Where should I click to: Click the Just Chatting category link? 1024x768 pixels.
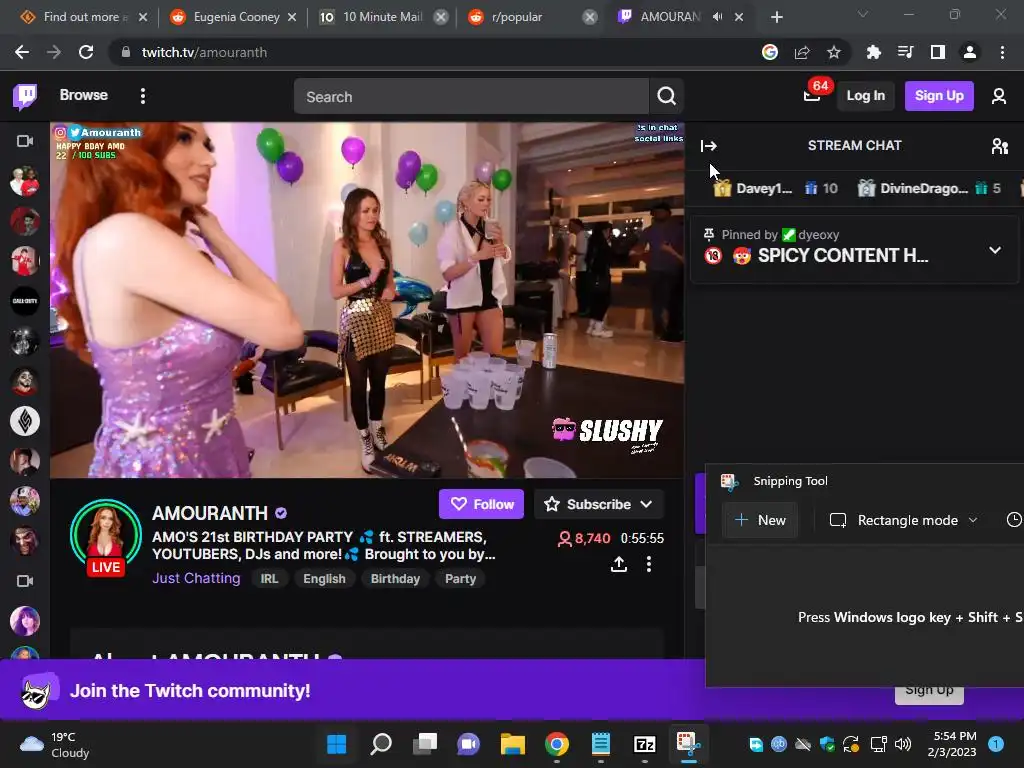click(x=196, y=578)
